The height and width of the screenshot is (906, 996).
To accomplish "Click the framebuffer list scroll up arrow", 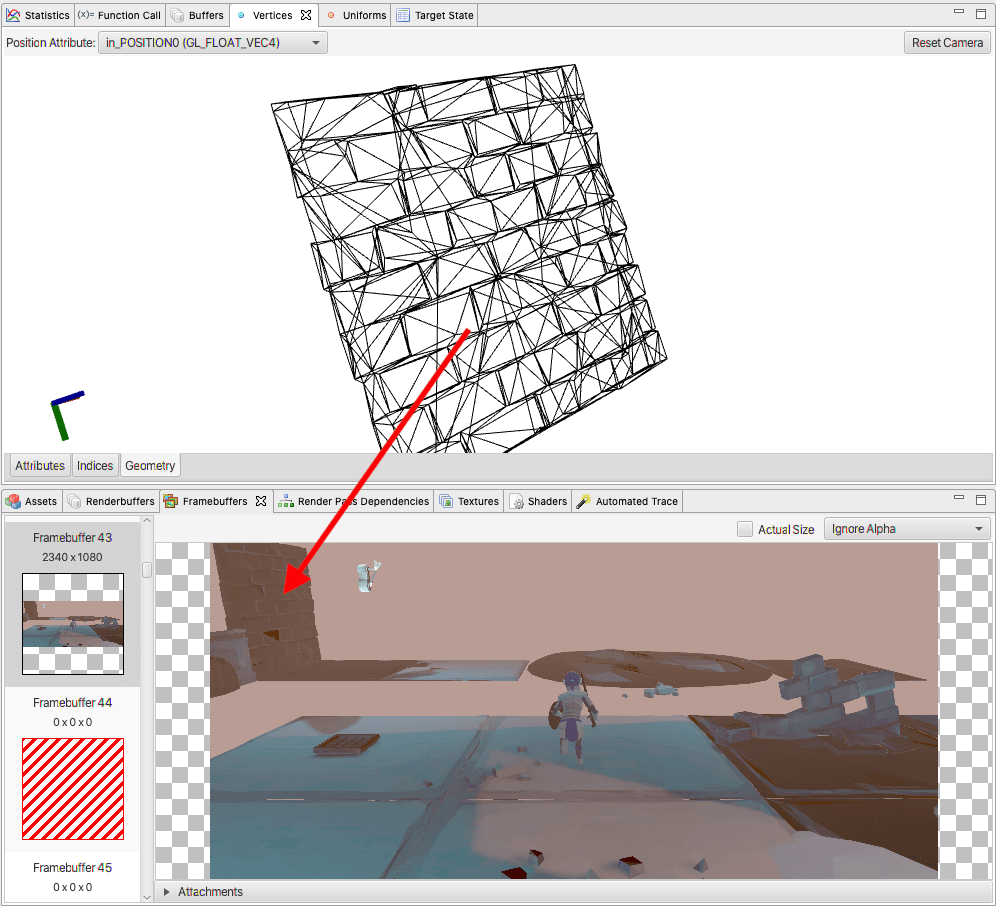I will (147, 520).
